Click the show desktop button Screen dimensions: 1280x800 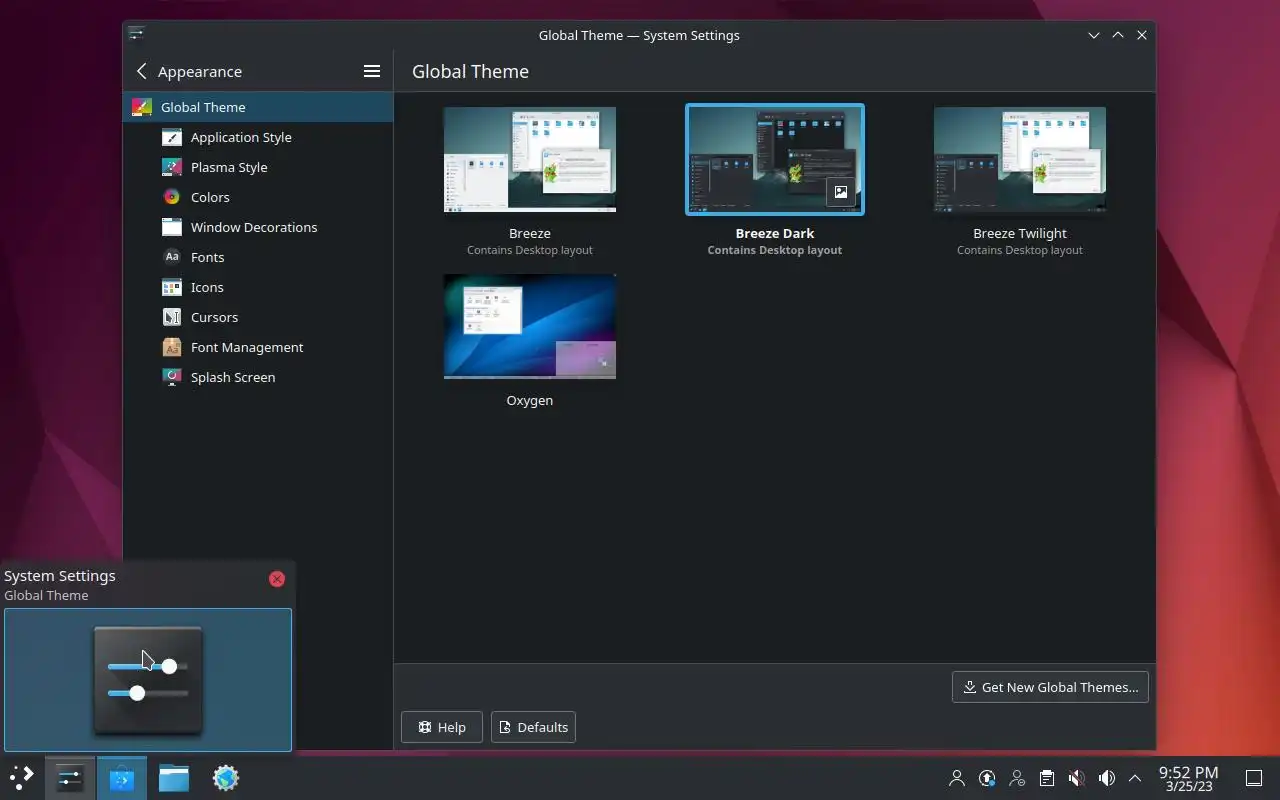pyautogui.click(x=1254, y=778)
